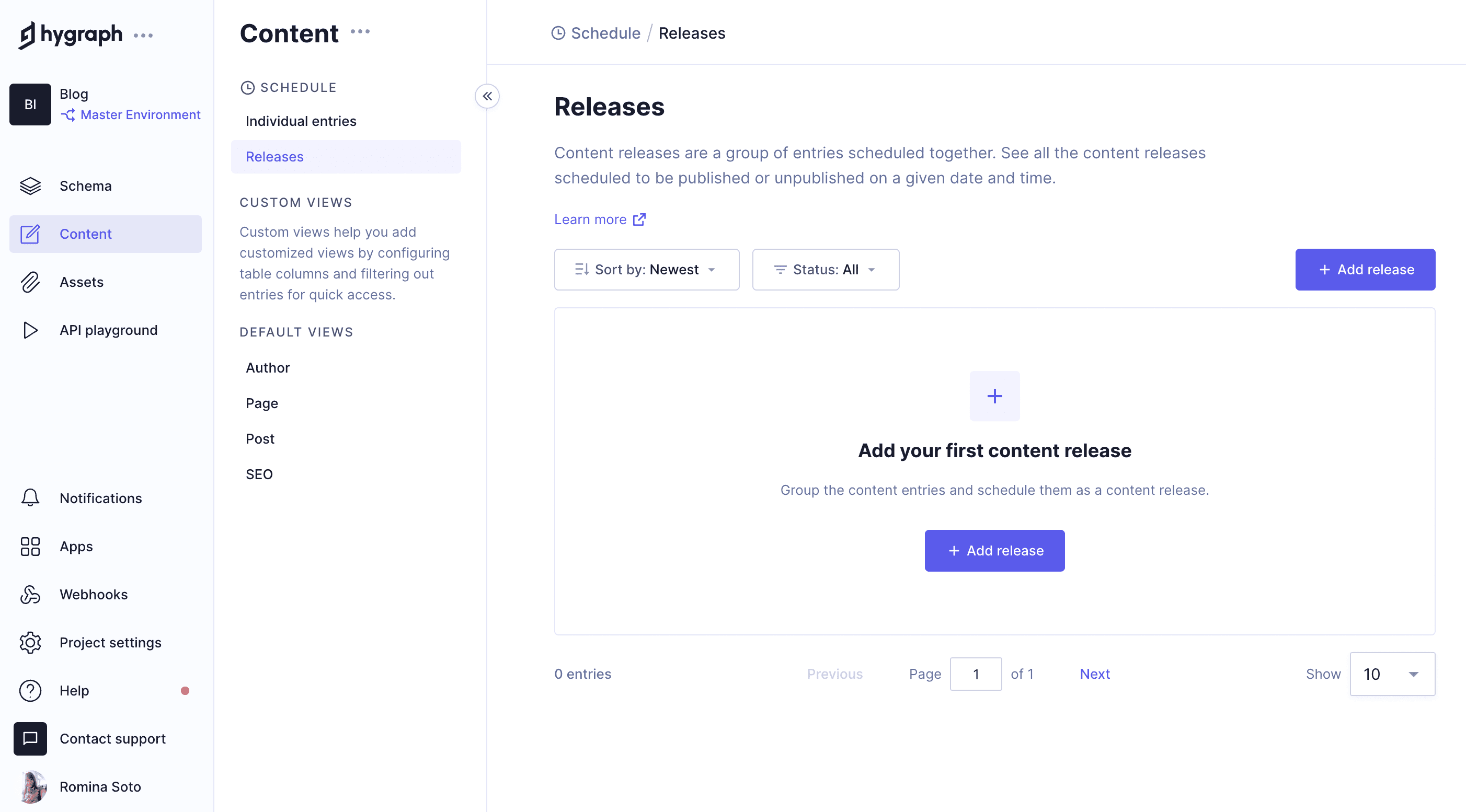Click the Help question mark icon
The height and width of the screenshot is (812, 1466).
(30, 690)
